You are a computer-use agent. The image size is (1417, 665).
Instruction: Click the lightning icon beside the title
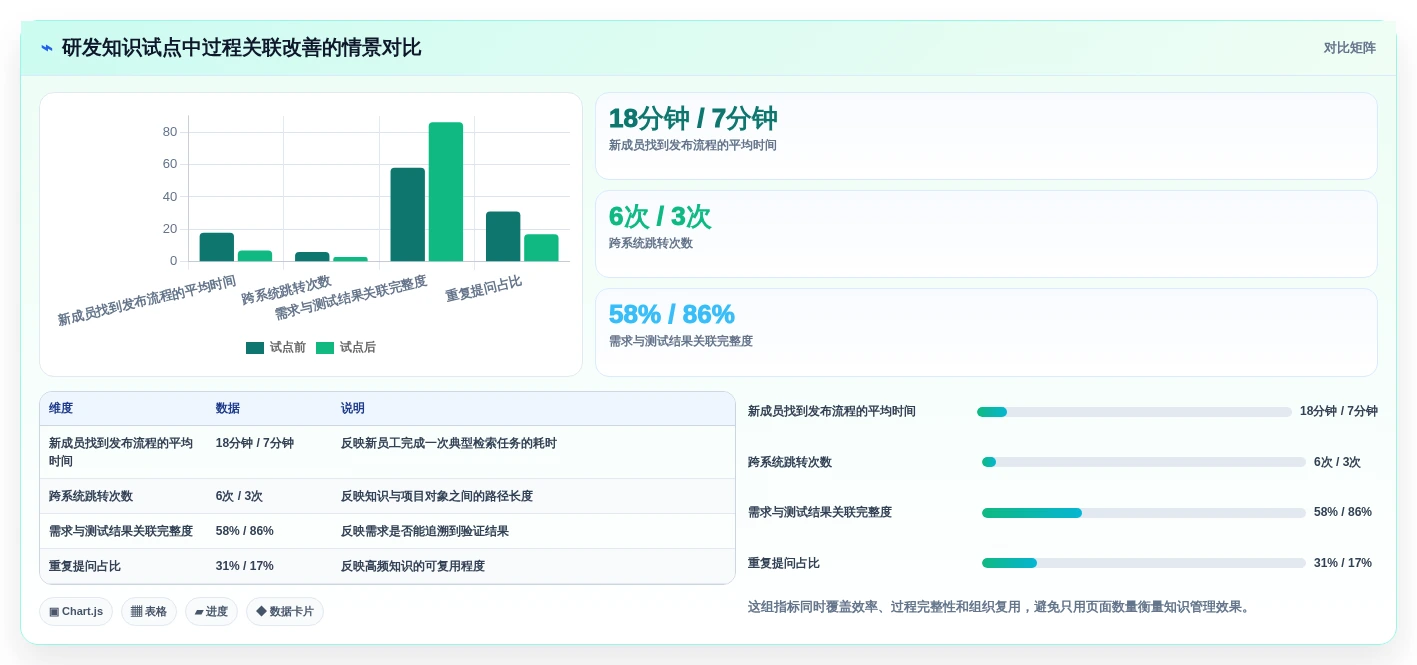coord(47,48)
